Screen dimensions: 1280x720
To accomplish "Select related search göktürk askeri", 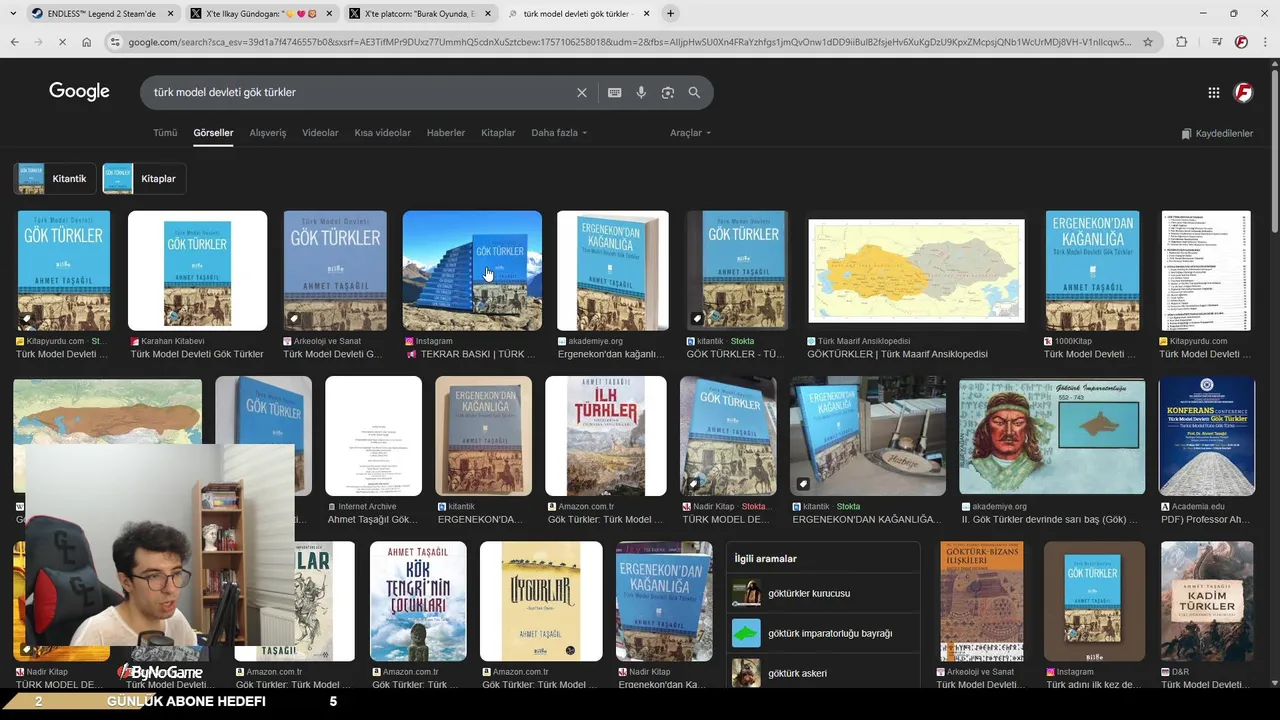I will 823,673.
